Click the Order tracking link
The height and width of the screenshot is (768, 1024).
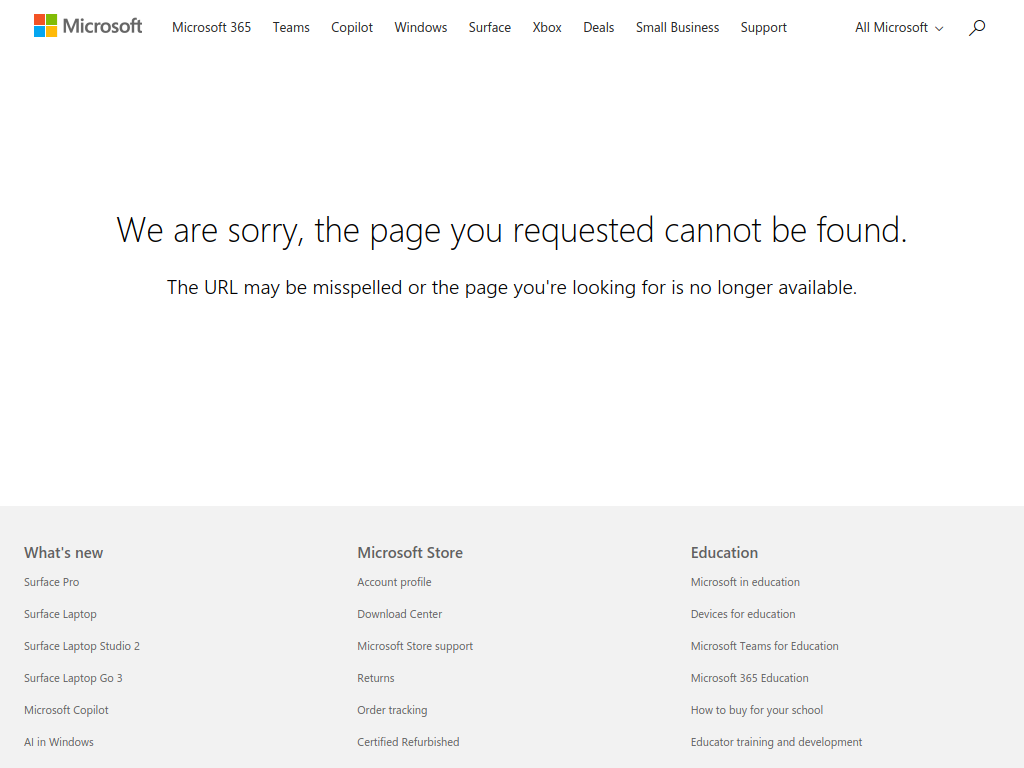click(x=392, y=710)
